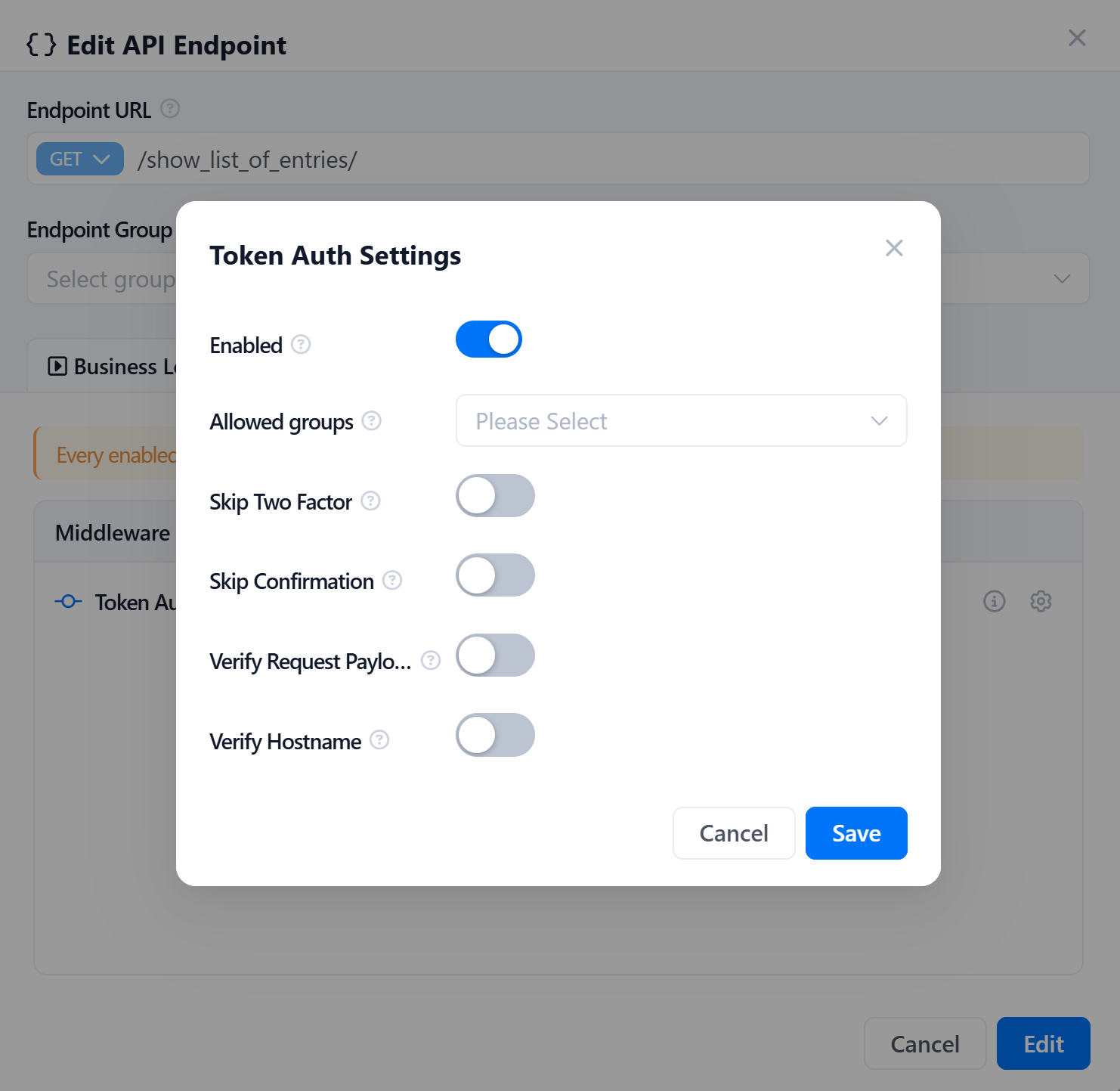
Task: Show Token Auth middleware info icon
Action: click(x=994, y=601)
